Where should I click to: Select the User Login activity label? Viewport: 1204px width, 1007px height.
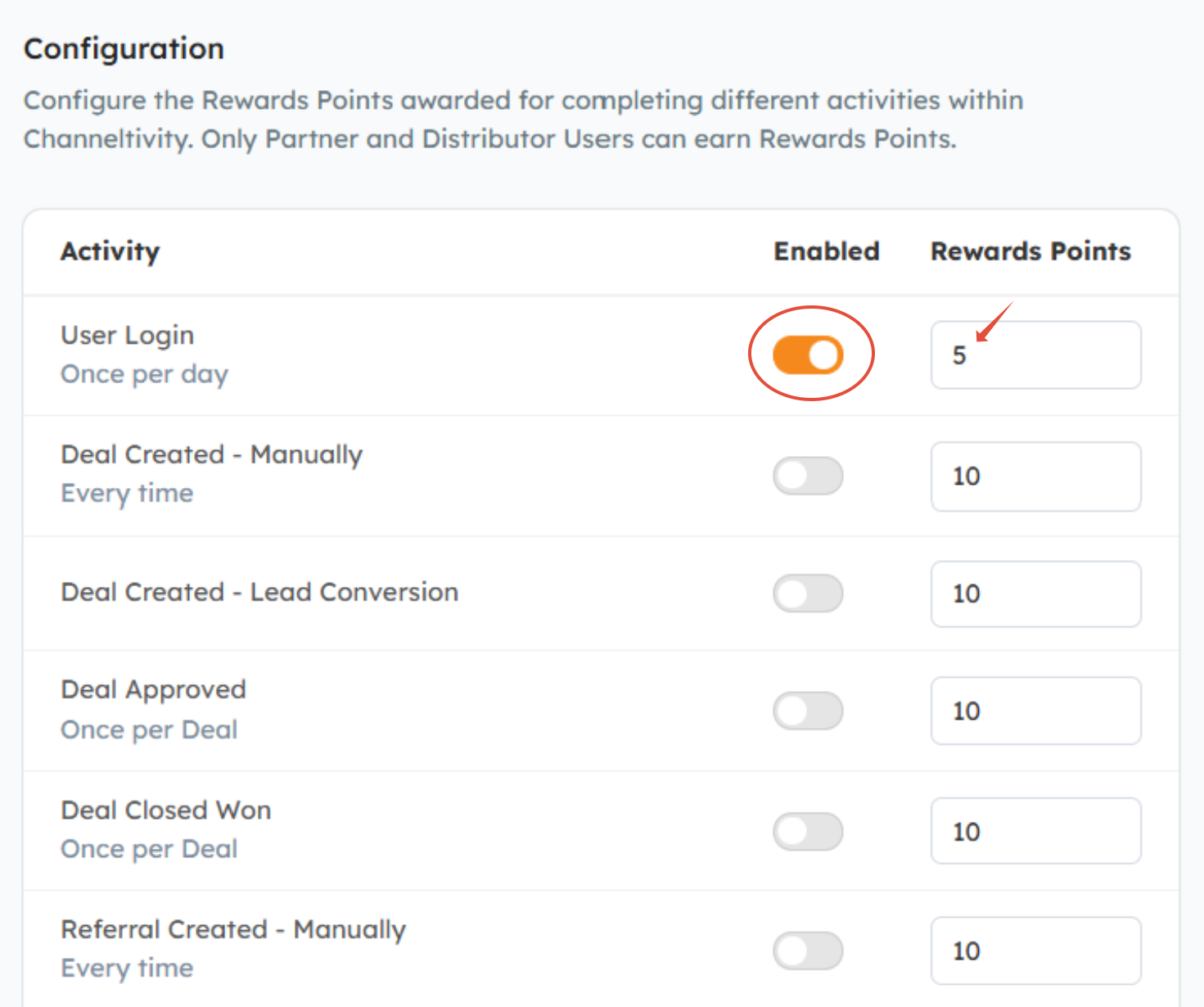(x=128, y=336)
